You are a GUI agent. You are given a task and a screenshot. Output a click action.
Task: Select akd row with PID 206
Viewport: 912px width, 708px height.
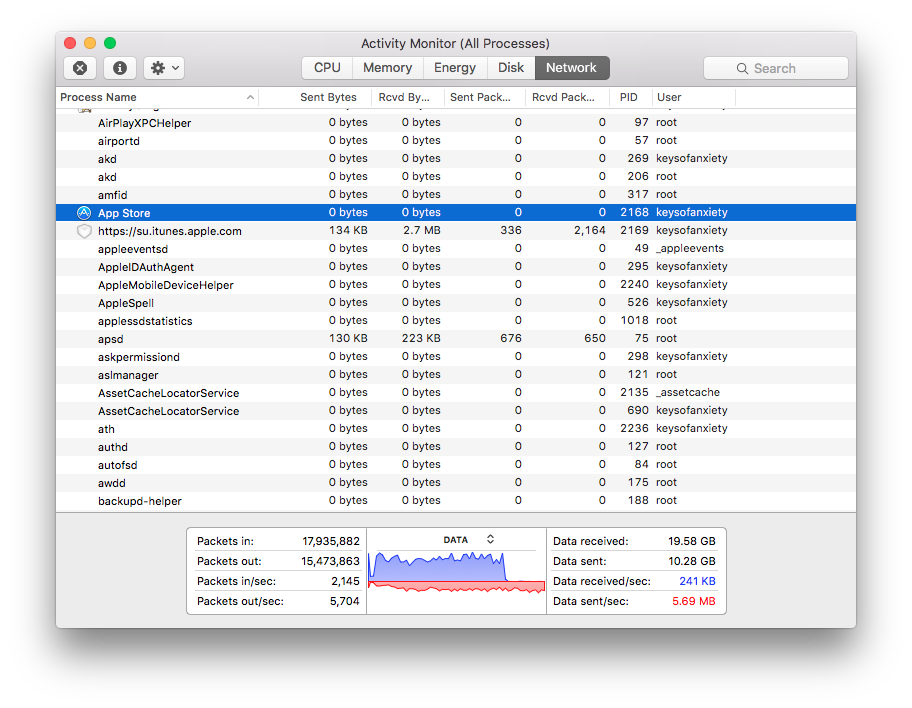point(456,177)
